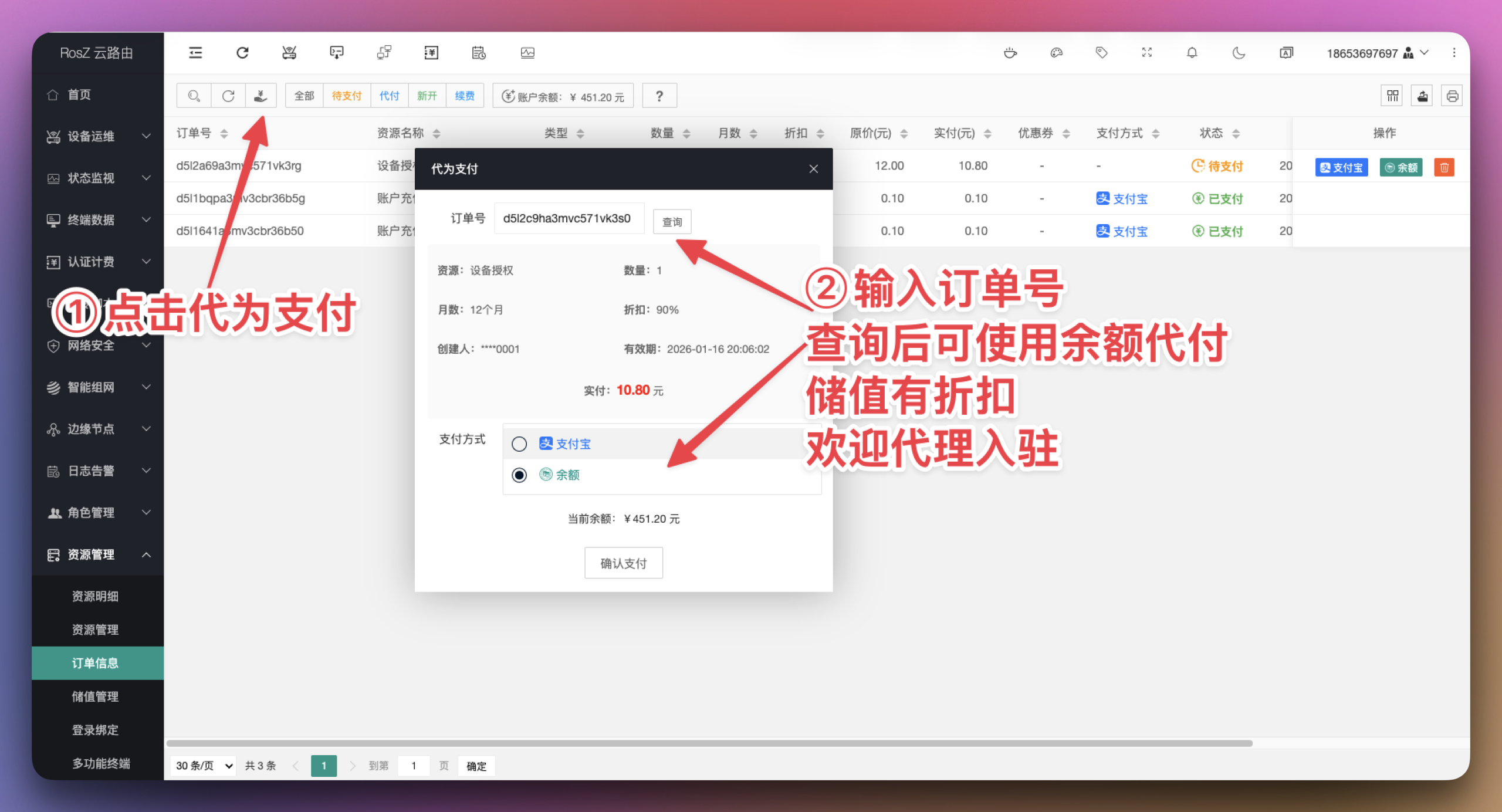Toggle the sidebar collapse icon

[x=195, y=53]
